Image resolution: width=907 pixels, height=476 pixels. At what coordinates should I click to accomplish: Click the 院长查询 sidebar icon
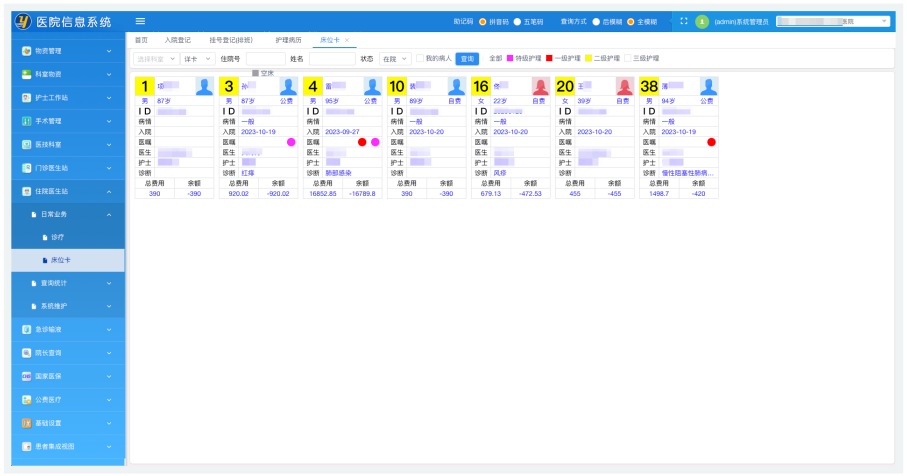click(x=27, y=353)
